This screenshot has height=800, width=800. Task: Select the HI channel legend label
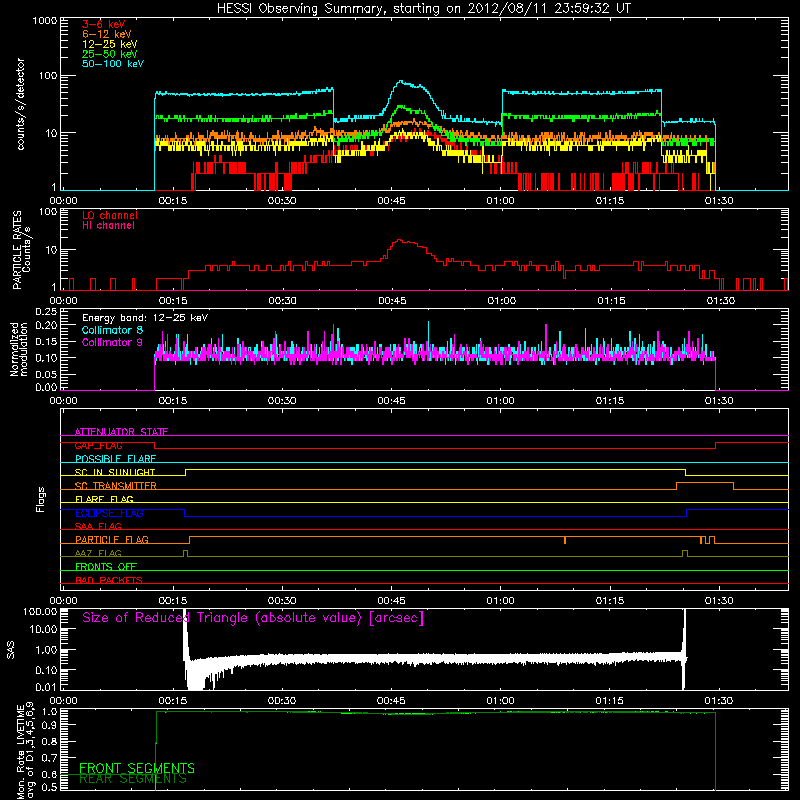108,225
